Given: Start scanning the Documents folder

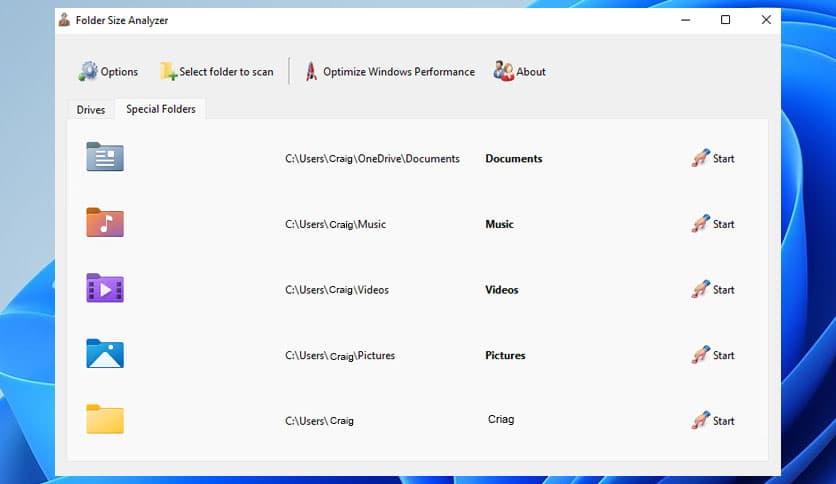Looking at the screenshot, I should [724, 158].
